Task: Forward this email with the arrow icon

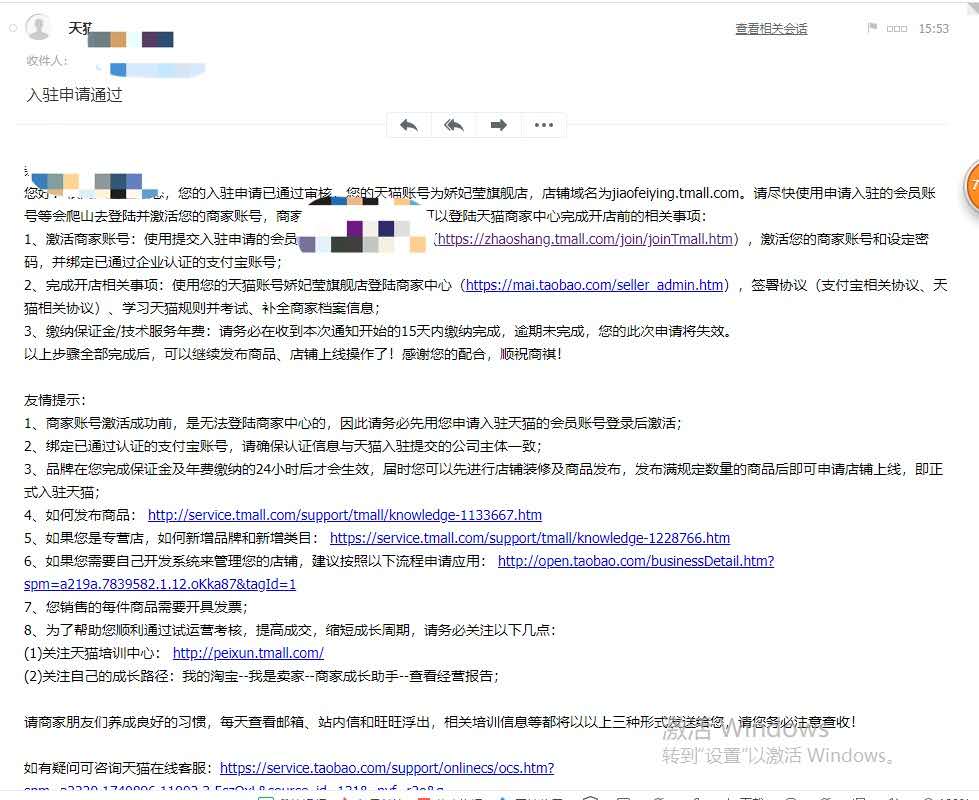Action: (498, 126)
